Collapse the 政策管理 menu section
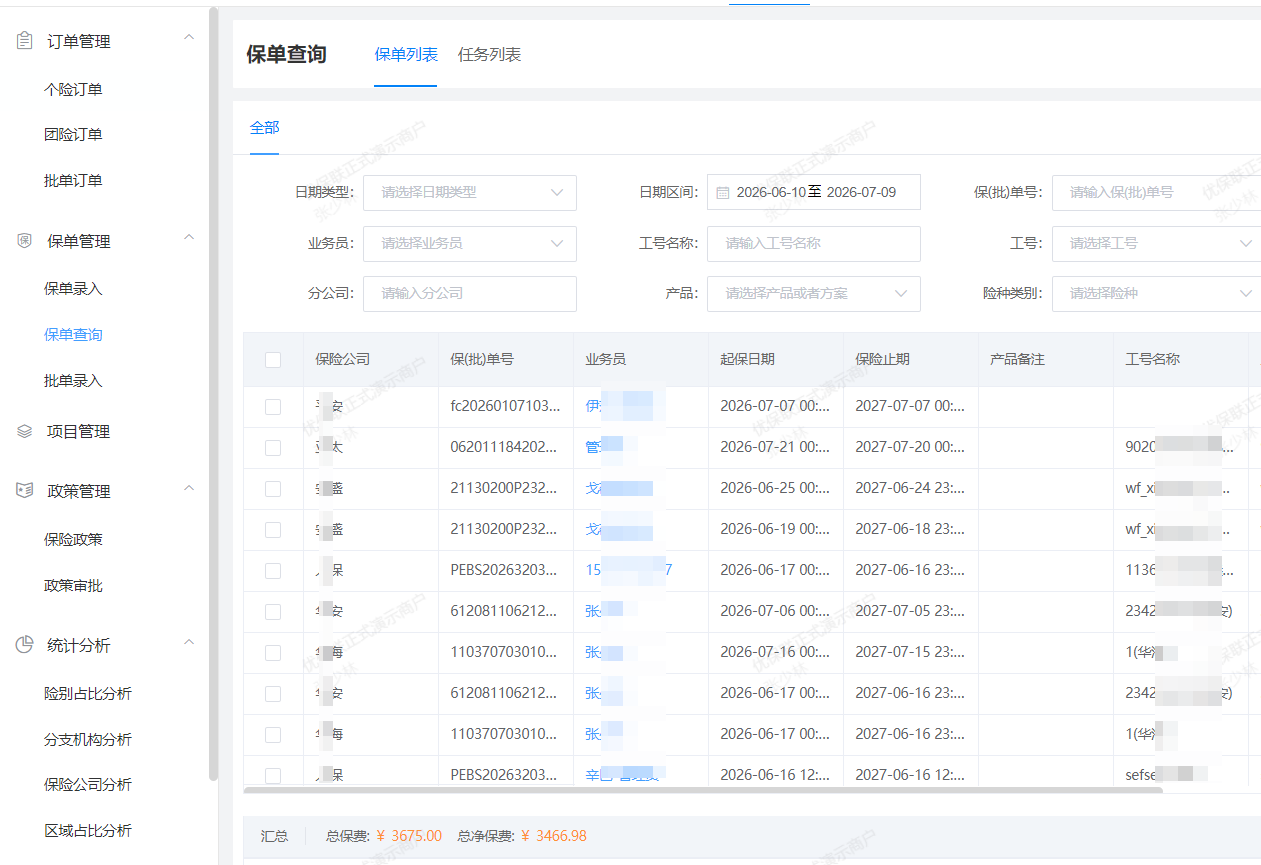Screen dimensions: 1261x865 [189, 488]
